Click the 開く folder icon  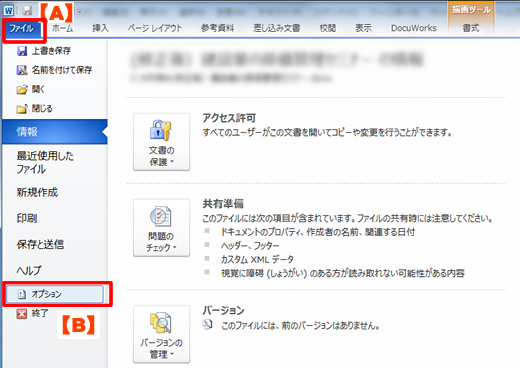tap(22, 90)
